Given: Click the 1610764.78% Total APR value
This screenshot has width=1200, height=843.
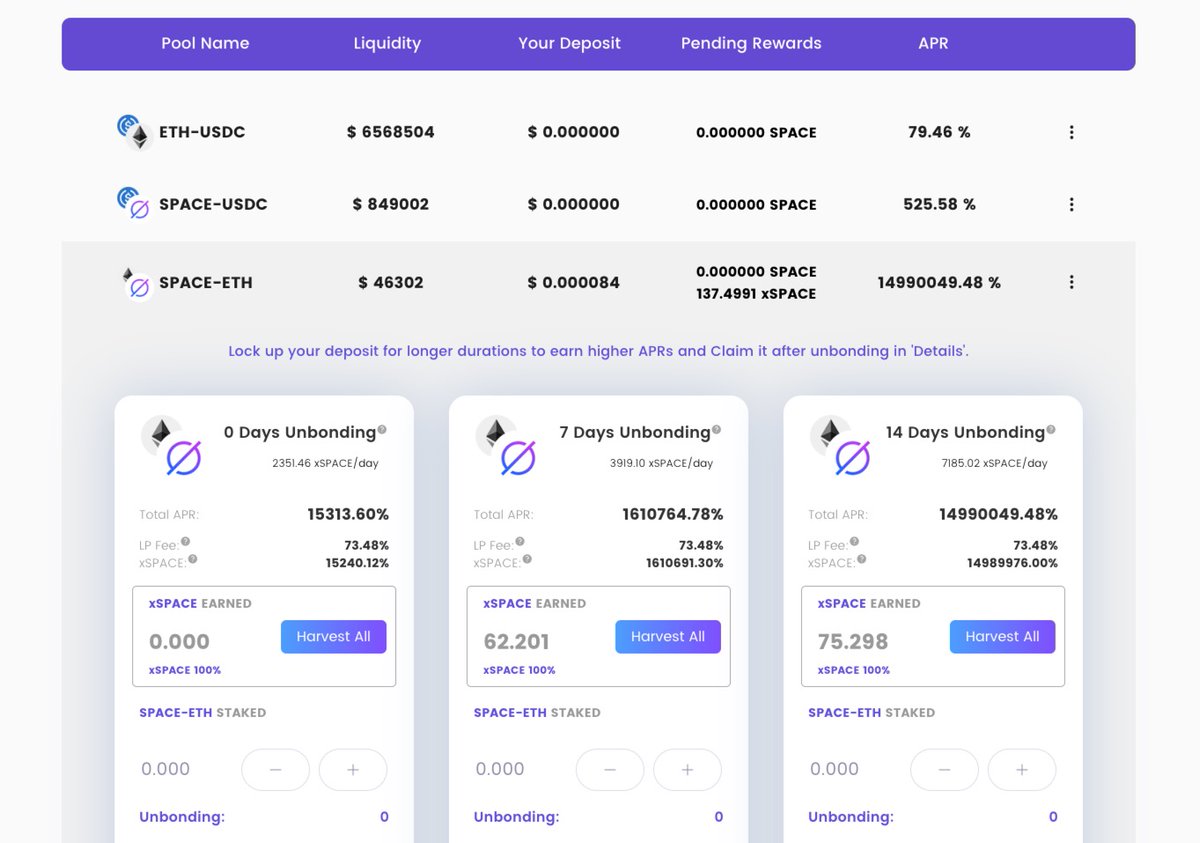Looking at the screenshot, I should (673, 514).
